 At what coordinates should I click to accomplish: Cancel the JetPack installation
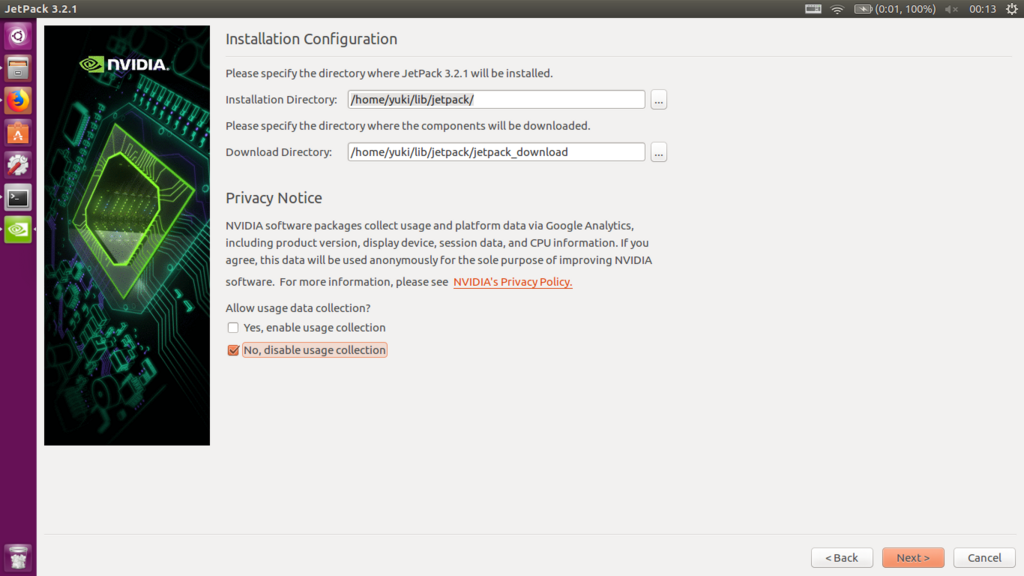pos(984,558)
